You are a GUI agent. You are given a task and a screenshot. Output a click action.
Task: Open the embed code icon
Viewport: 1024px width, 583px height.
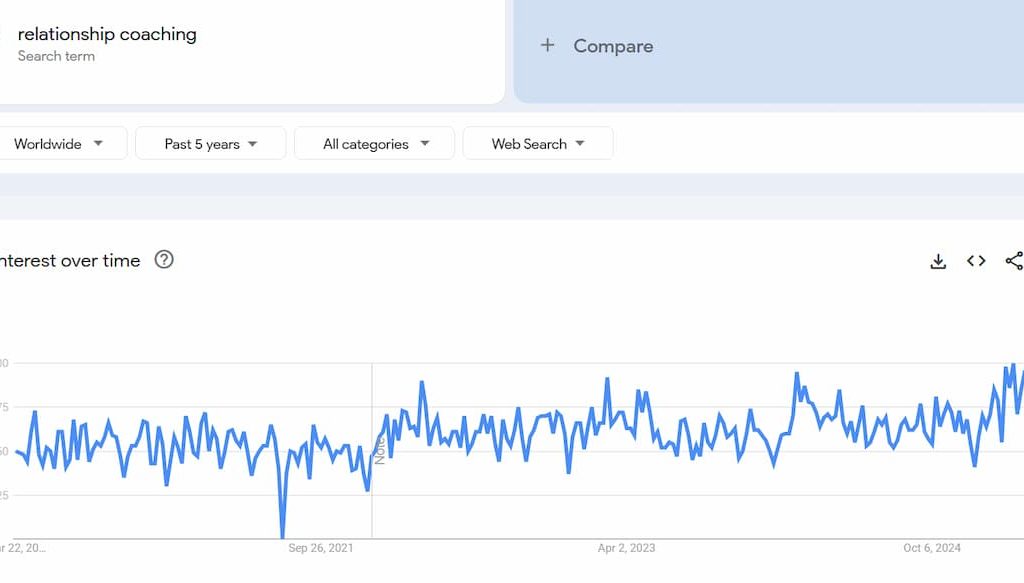coord(976,261)
